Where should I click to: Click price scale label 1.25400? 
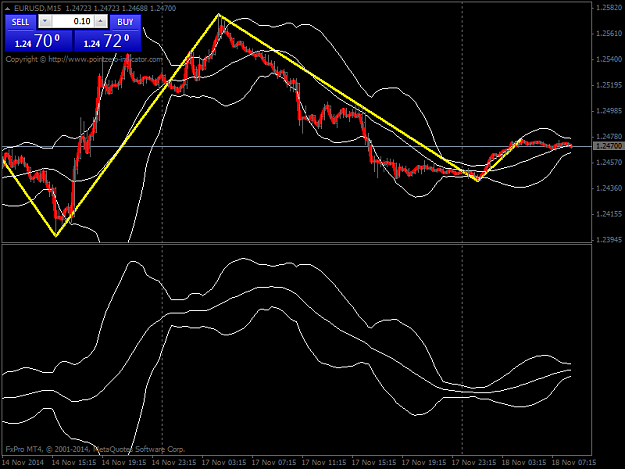(x=609, y=59)
